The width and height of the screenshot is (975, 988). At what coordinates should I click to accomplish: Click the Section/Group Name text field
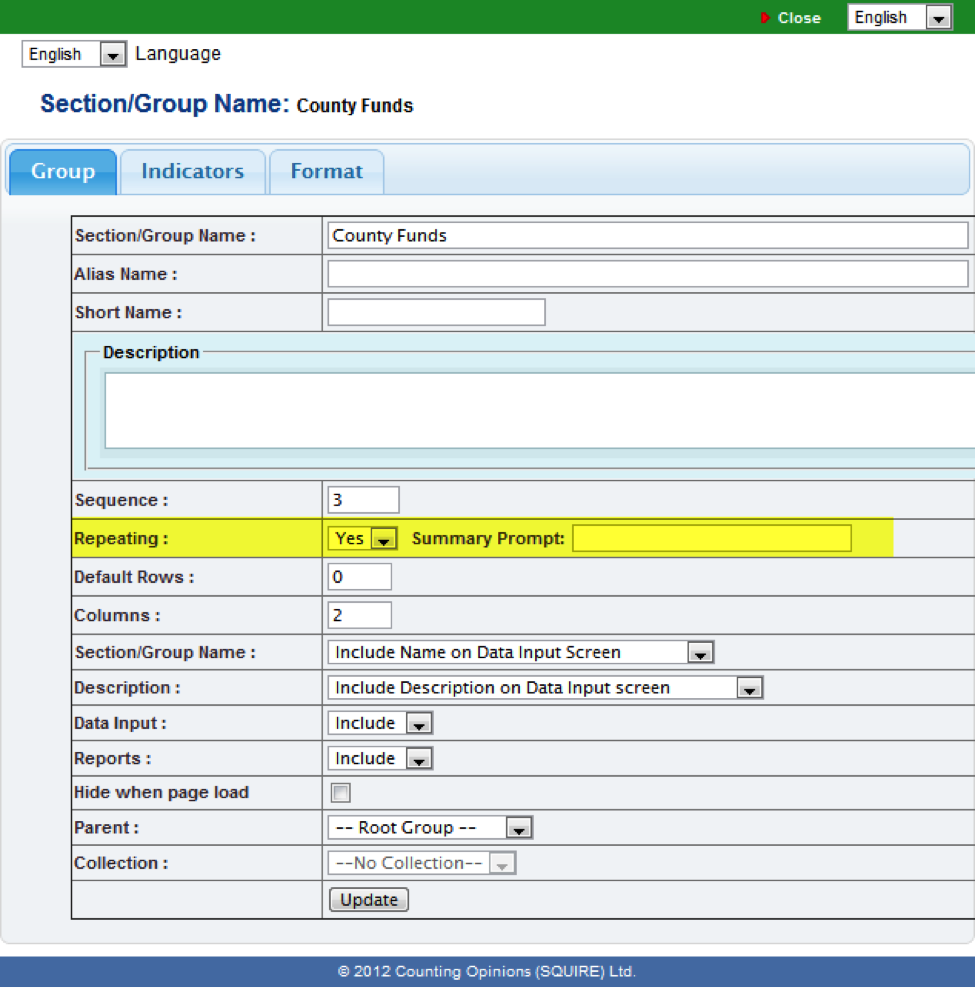(647, 236)
